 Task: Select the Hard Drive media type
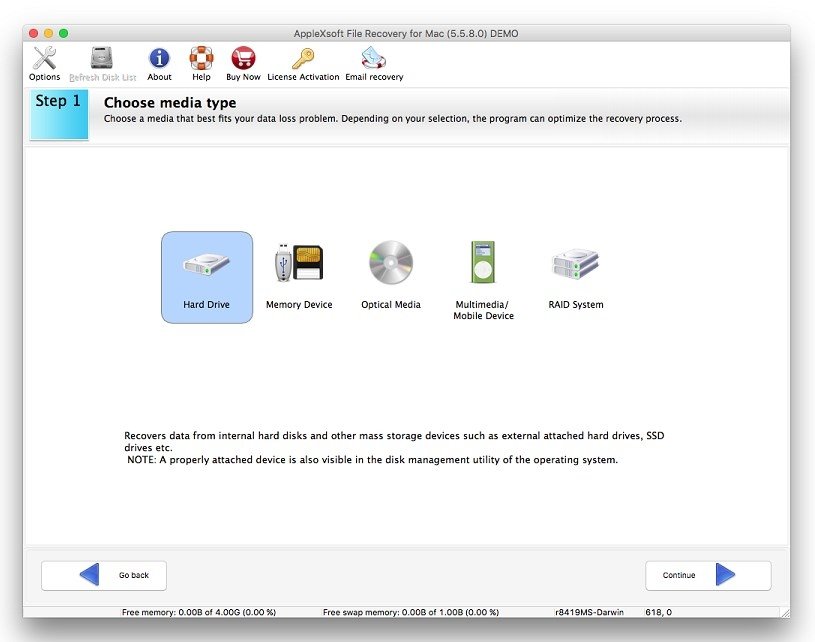pyautogui.click(x=207, y=277)
